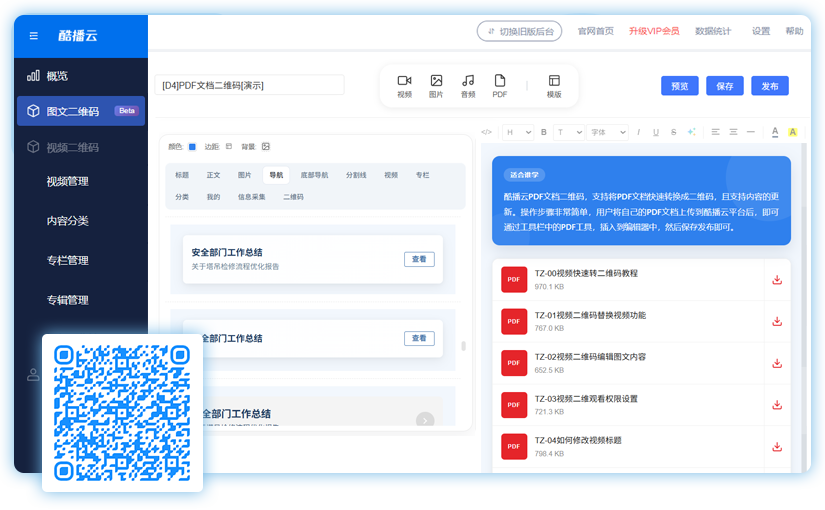Center align text in the editor toolbar
825x510 pixels.
click(733, 132)
